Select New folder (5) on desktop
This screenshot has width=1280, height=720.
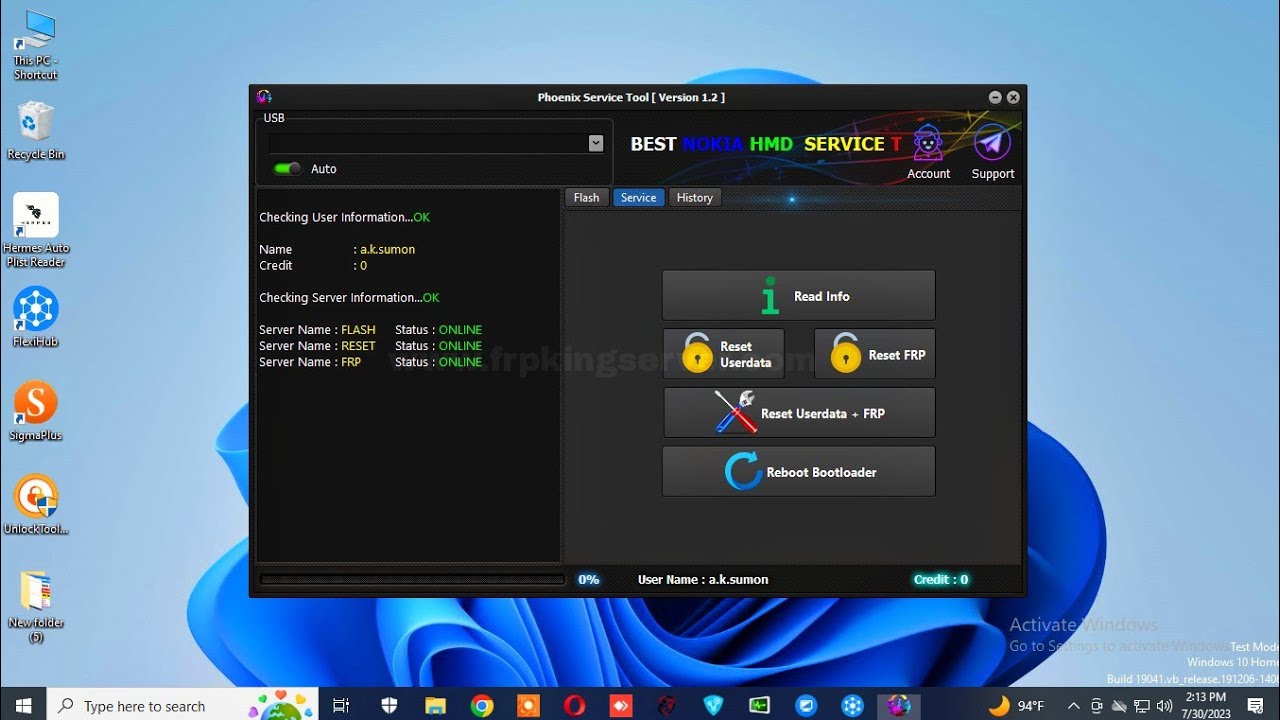click(x=36, y=606)
